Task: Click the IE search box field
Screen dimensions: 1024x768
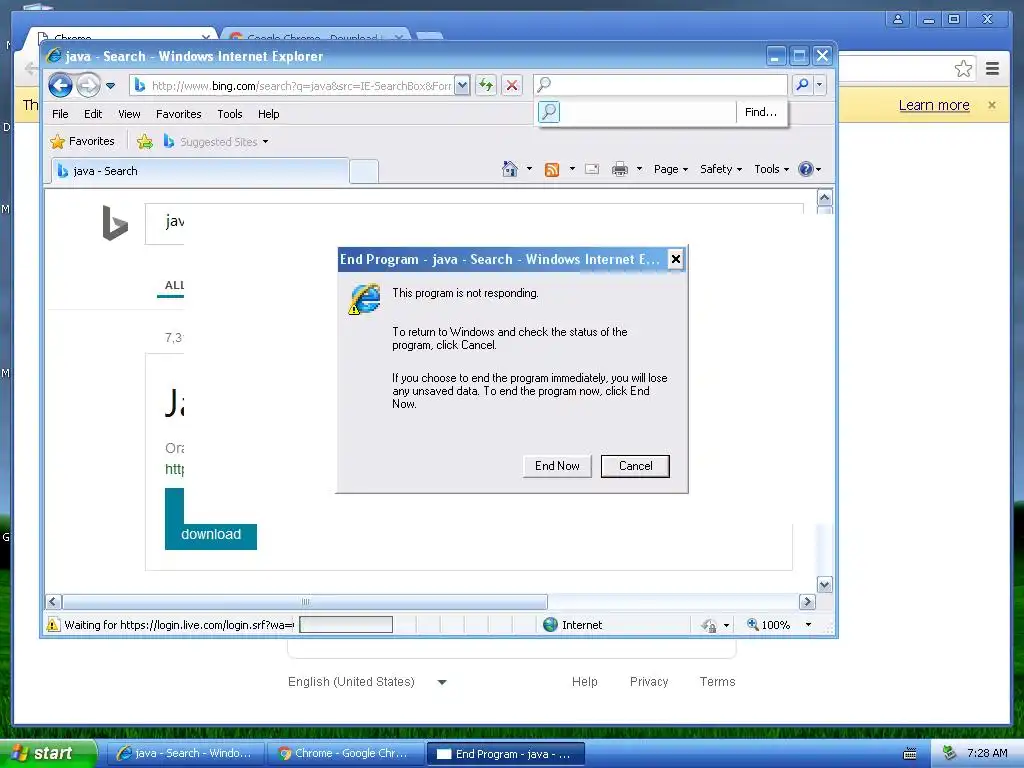Action: pyautogui.click(x=660, y=85)
